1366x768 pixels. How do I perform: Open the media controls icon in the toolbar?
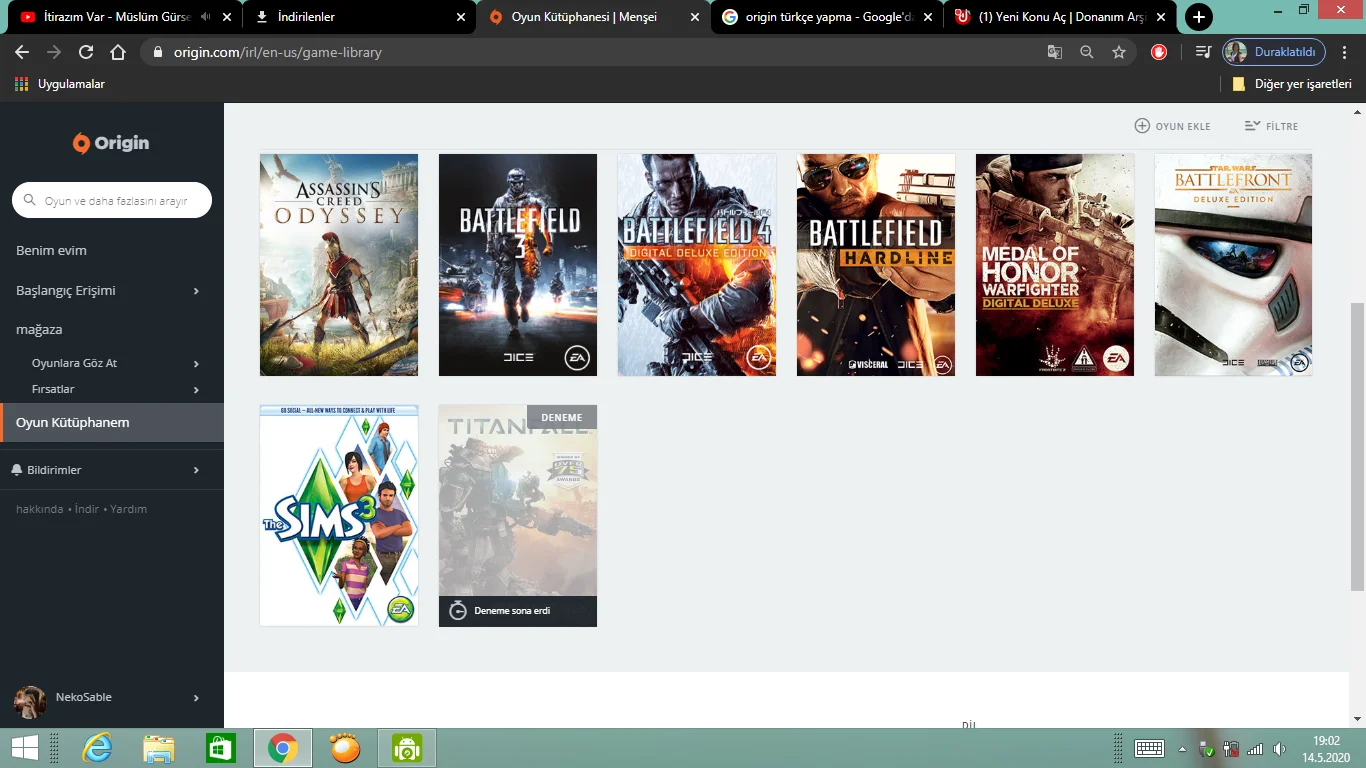[x=1203, y=52]
